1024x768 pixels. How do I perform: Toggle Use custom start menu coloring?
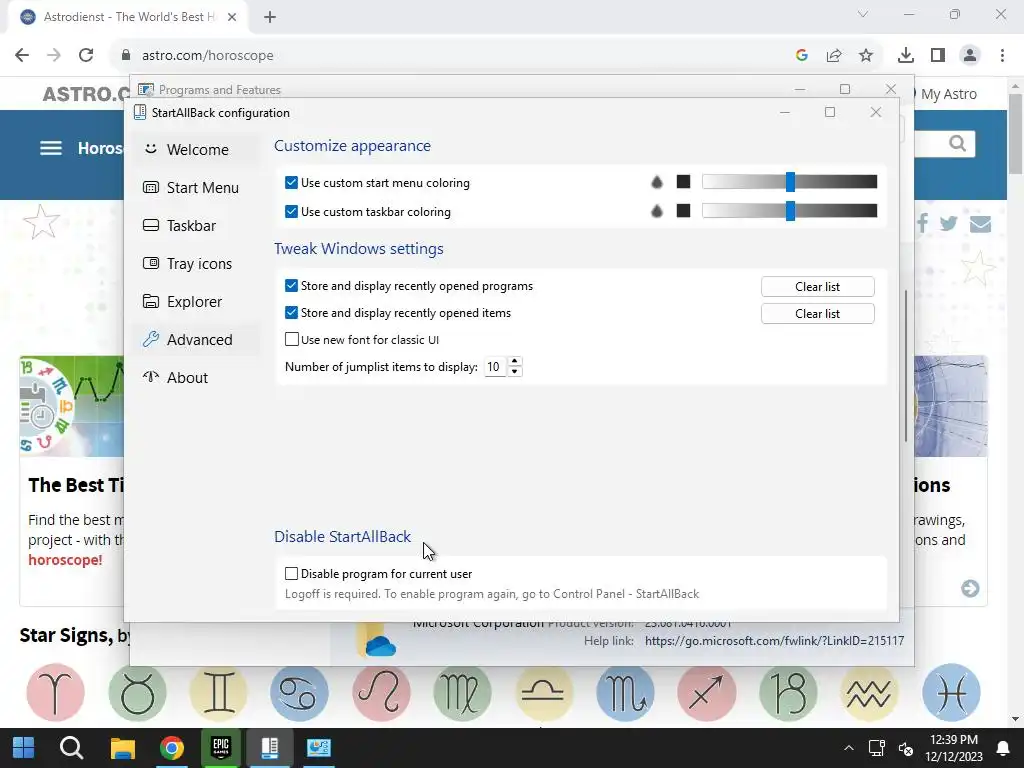pos(291,183)
